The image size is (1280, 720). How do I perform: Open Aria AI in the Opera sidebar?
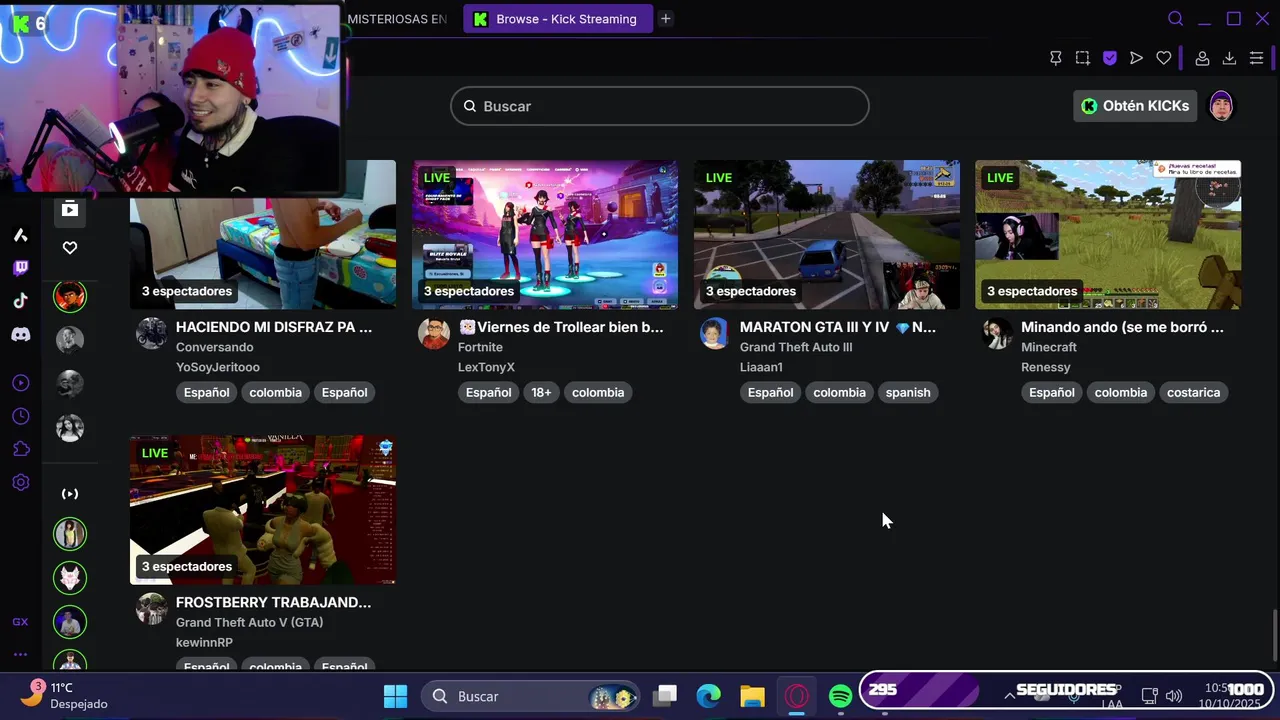click(20, 235)
